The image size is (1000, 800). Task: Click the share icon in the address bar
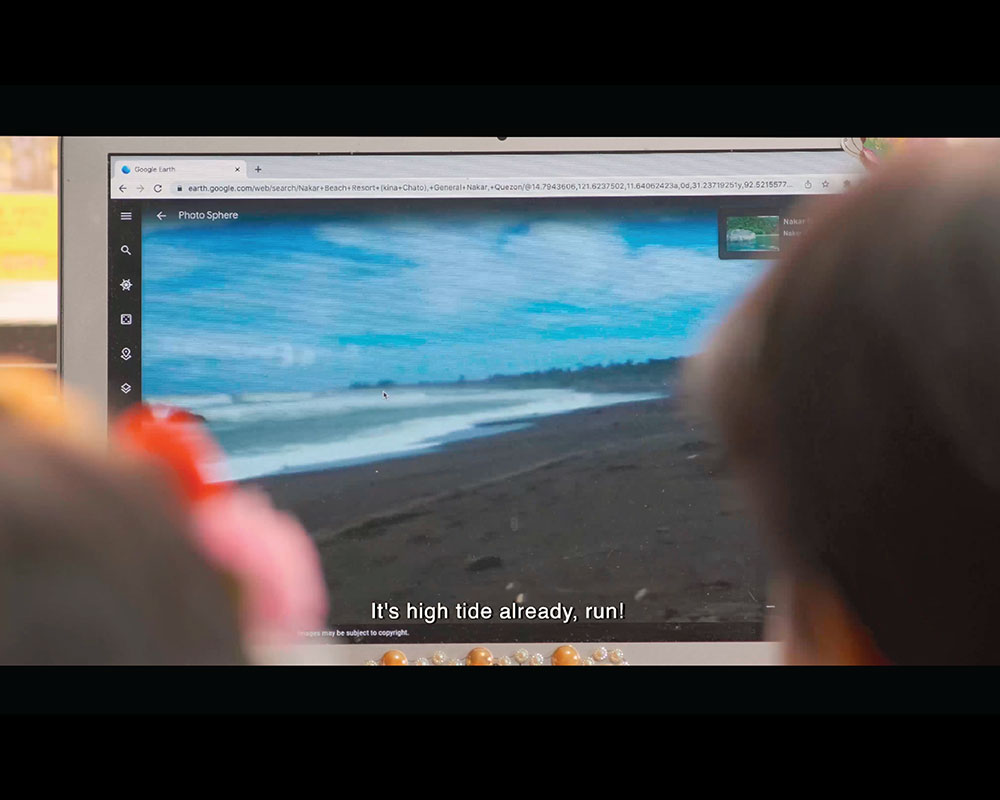tap(808, 185)
